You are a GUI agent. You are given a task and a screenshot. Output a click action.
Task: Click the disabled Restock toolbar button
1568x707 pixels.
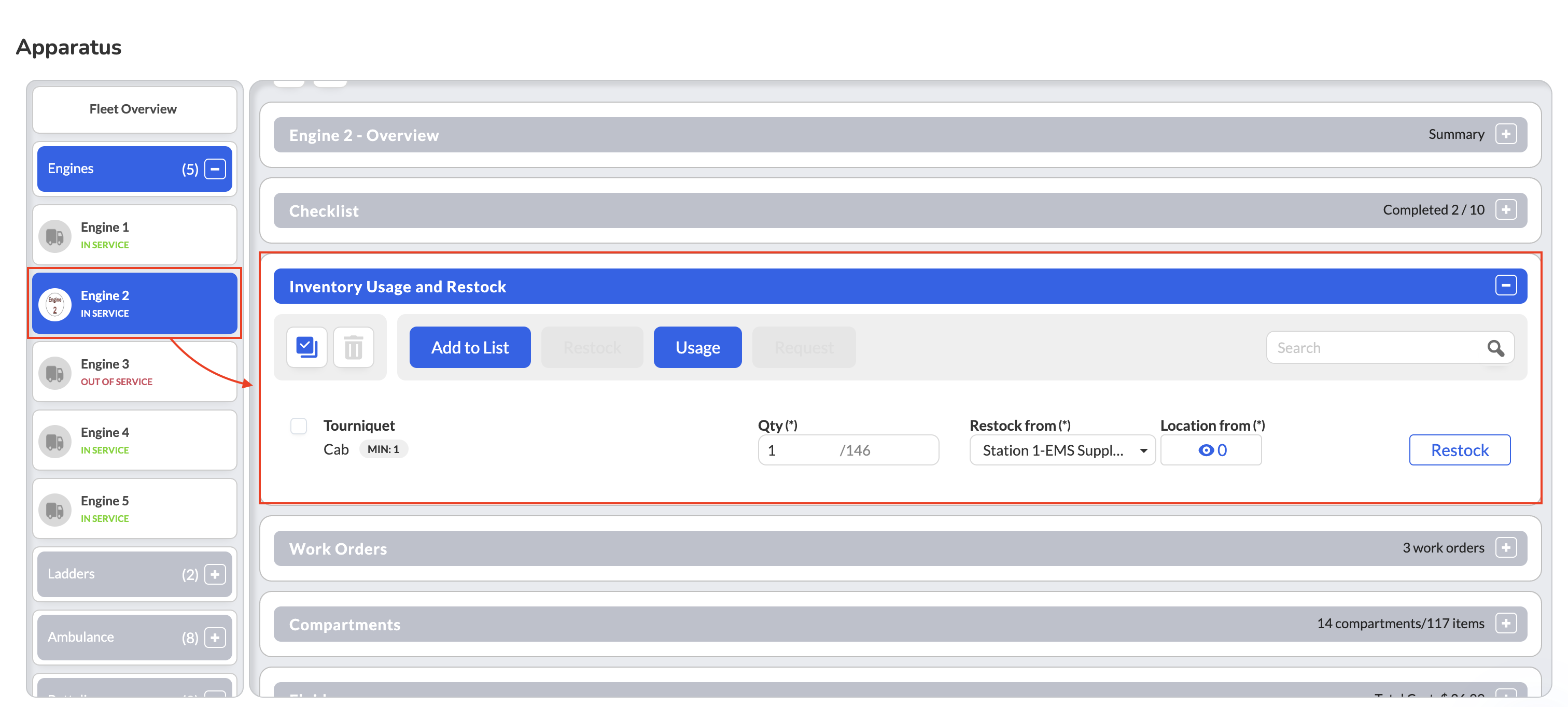tap(592, 347)
